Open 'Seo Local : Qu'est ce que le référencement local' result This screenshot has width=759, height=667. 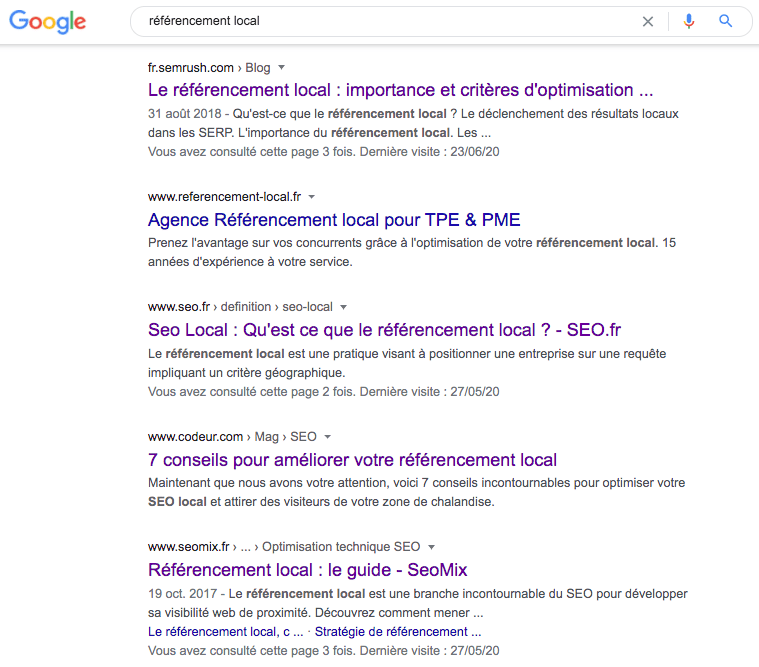pos(384,330)
